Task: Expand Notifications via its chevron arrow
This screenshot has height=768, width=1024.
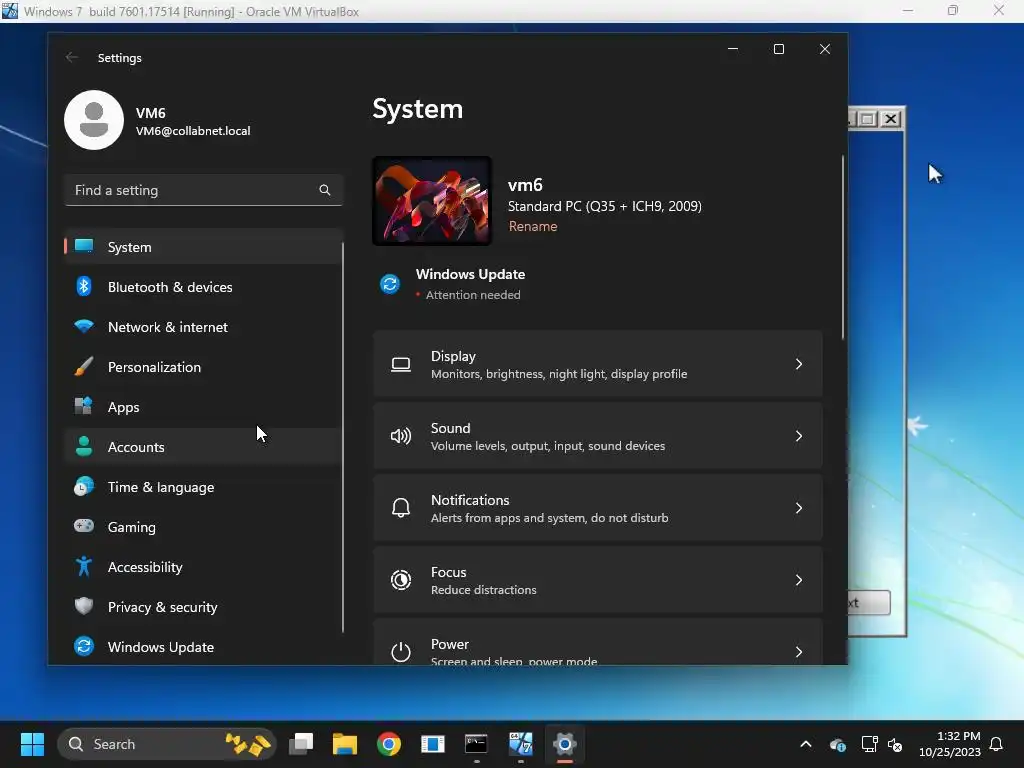Action: pyautogui.click(x=799, y=508)
